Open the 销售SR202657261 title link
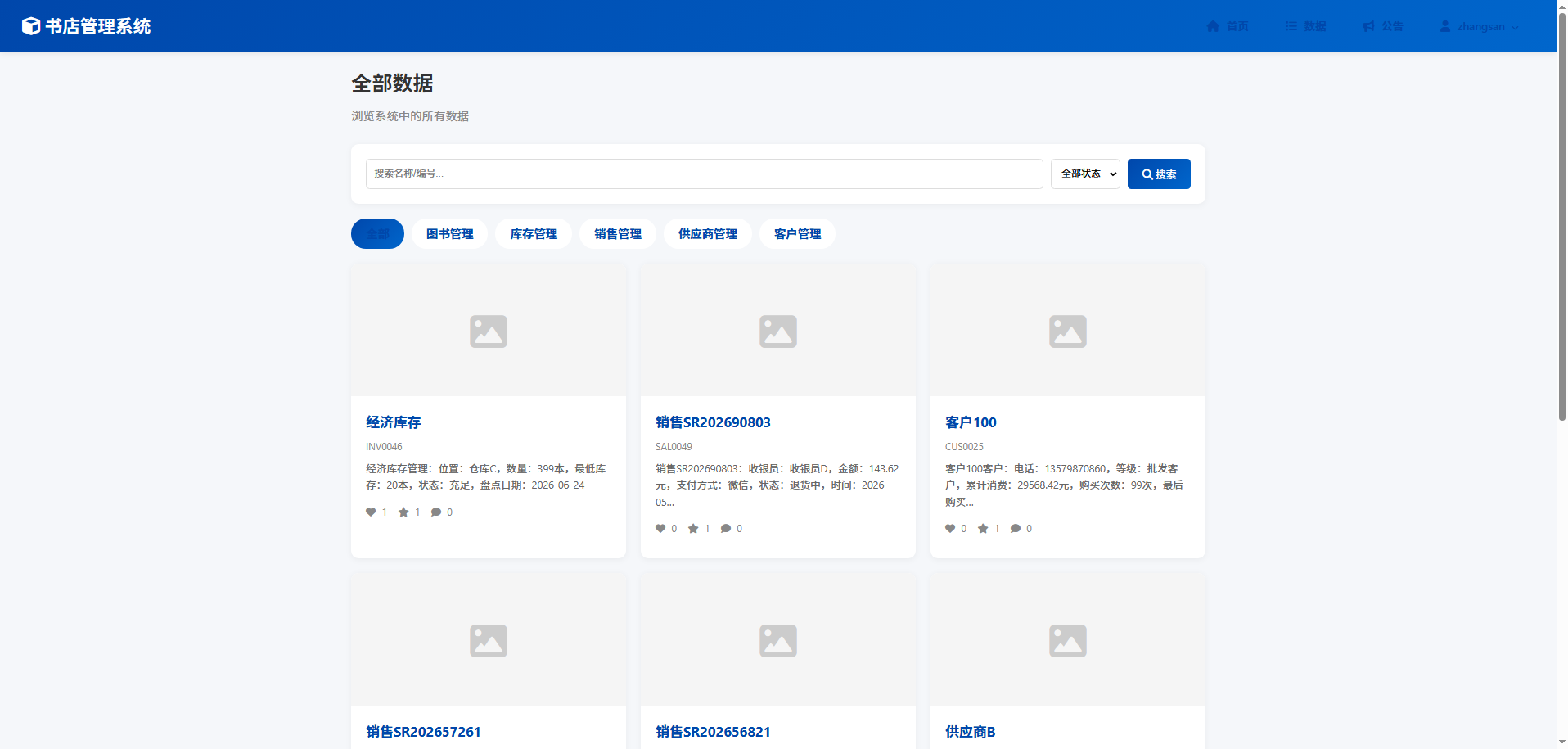 [x=423, y=732]
